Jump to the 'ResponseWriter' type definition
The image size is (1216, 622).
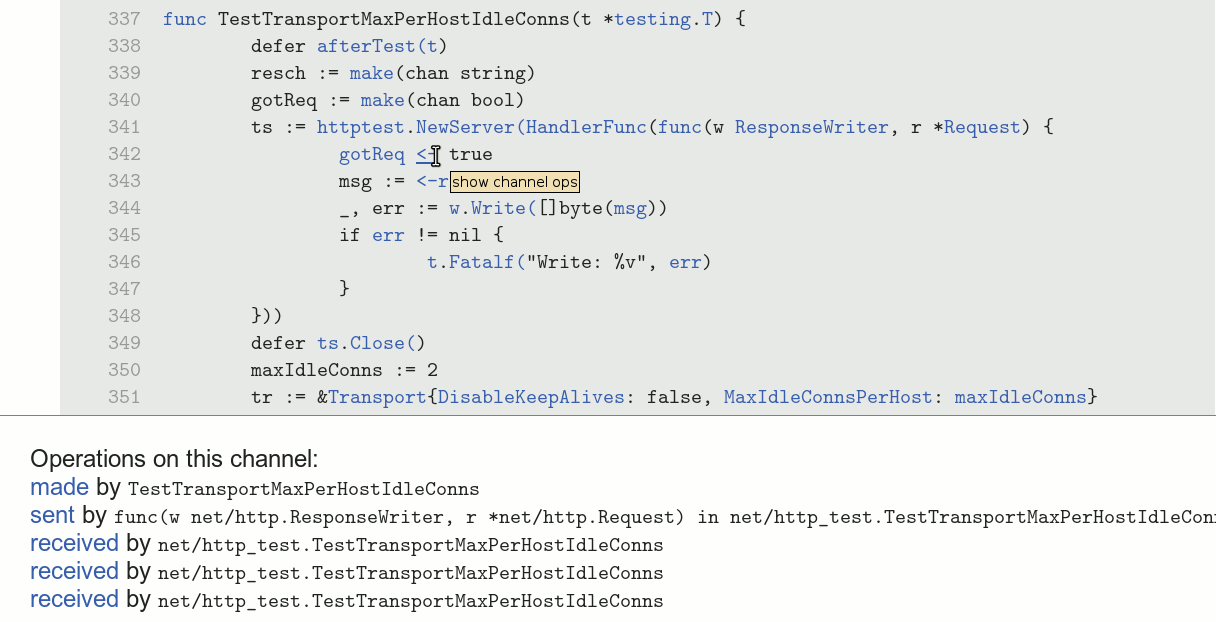pyautogui.click(x=811, y=127)
